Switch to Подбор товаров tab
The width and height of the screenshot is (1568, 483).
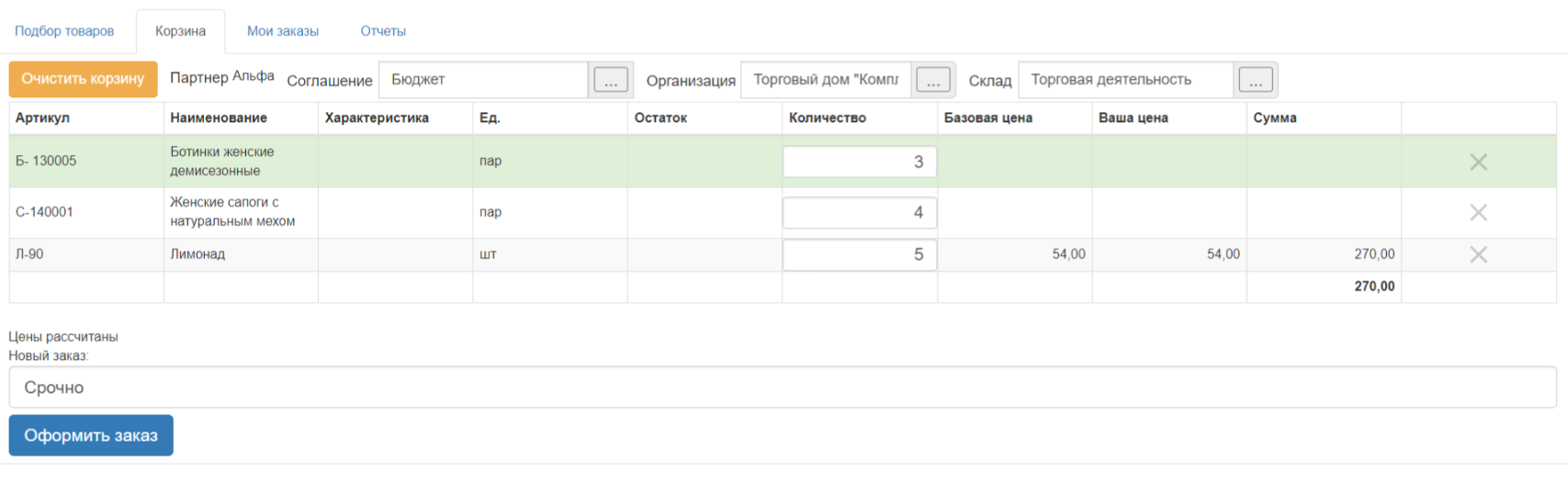tap(64, 31)
